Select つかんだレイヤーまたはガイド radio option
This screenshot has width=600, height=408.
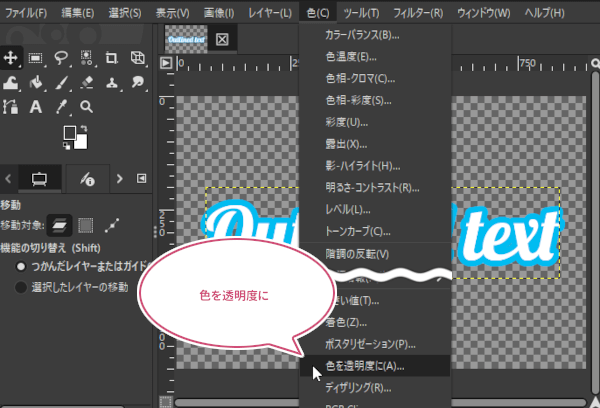coord(21,268)
